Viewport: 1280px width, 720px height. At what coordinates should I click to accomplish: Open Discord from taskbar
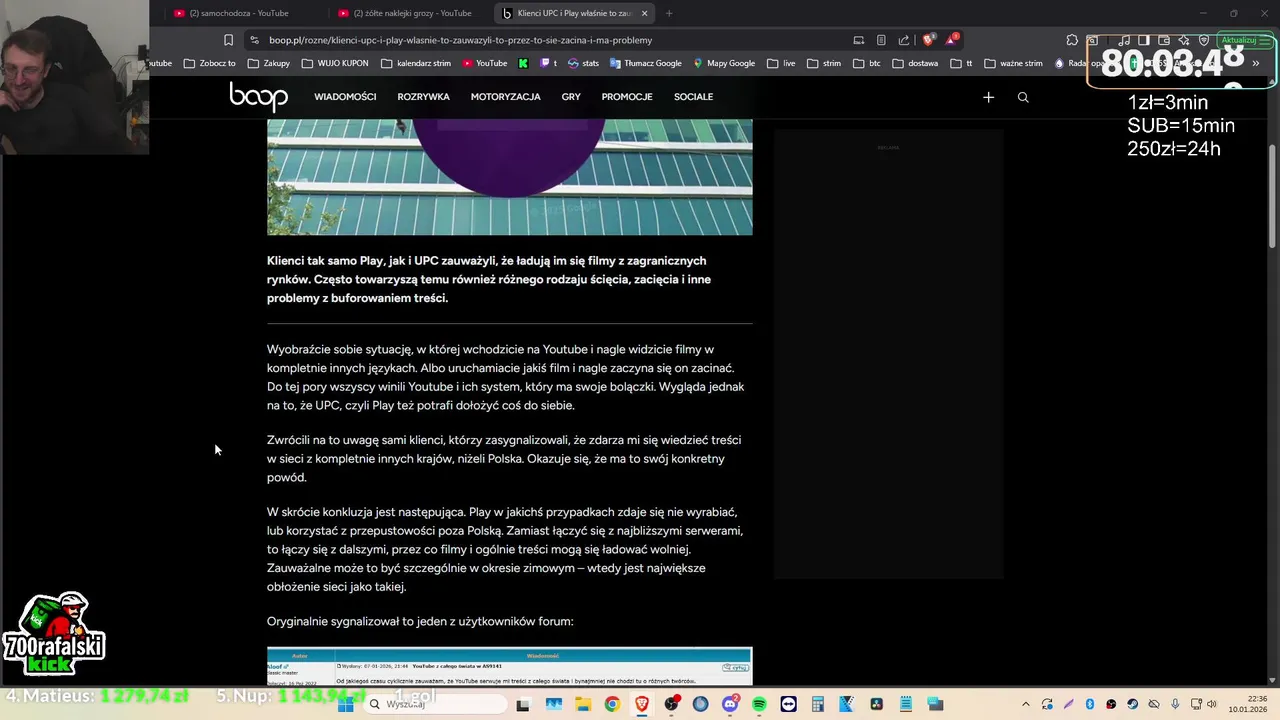coord(730,704)
